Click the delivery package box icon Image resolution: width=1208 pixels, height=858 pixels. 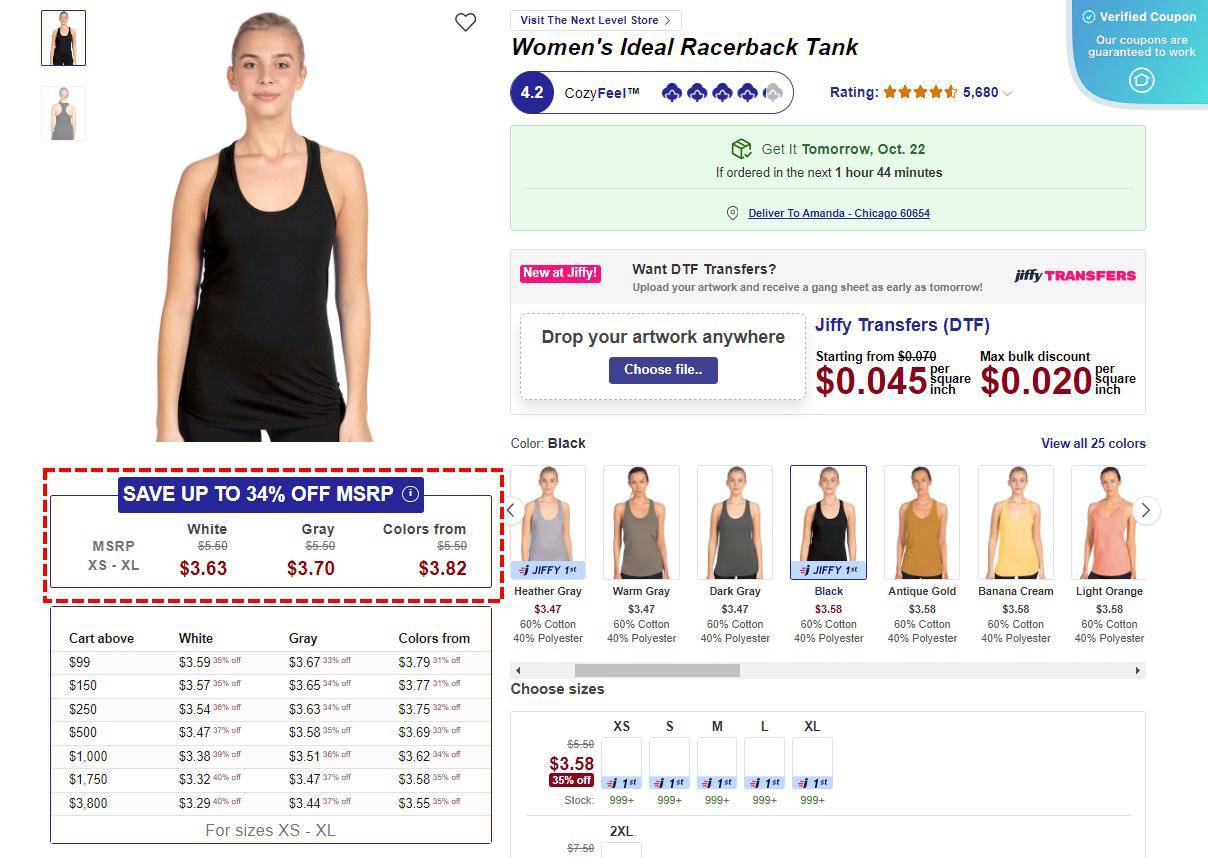click(x=741, y=149)
